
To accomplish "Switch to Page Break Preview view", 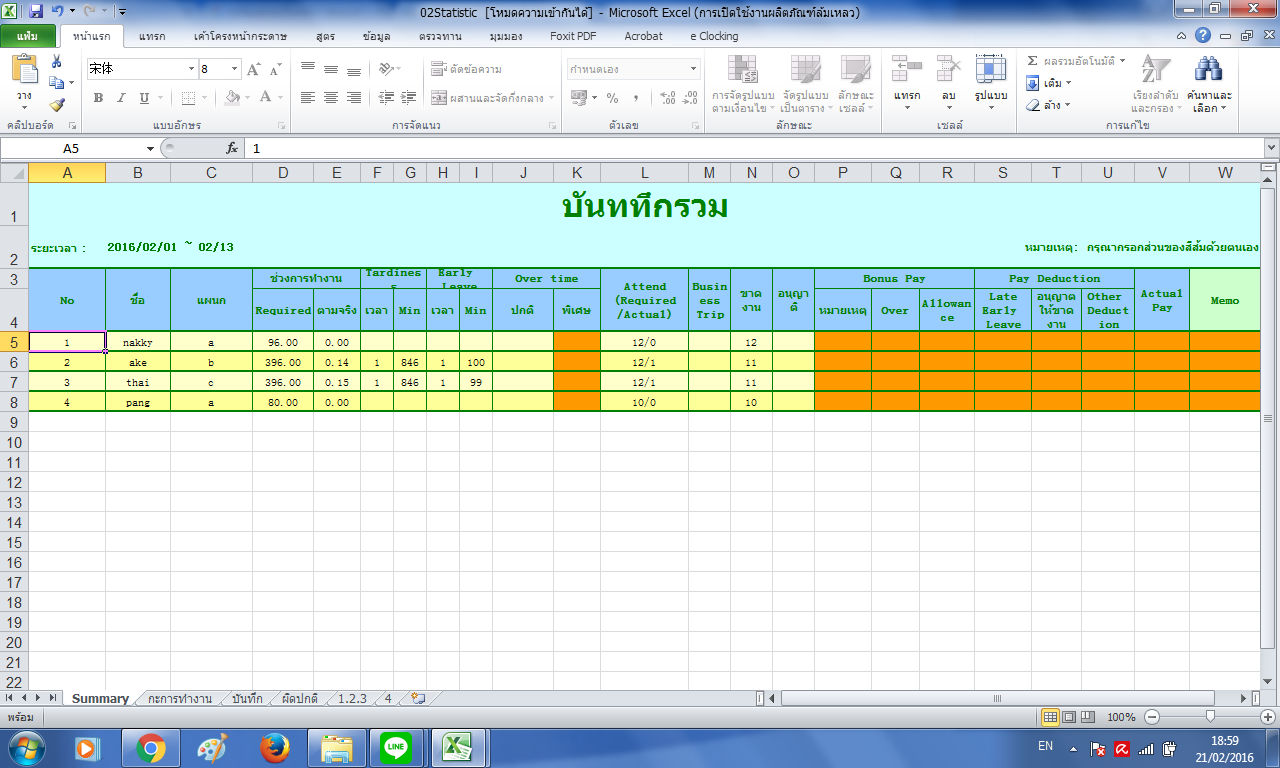I will 1087,717.
